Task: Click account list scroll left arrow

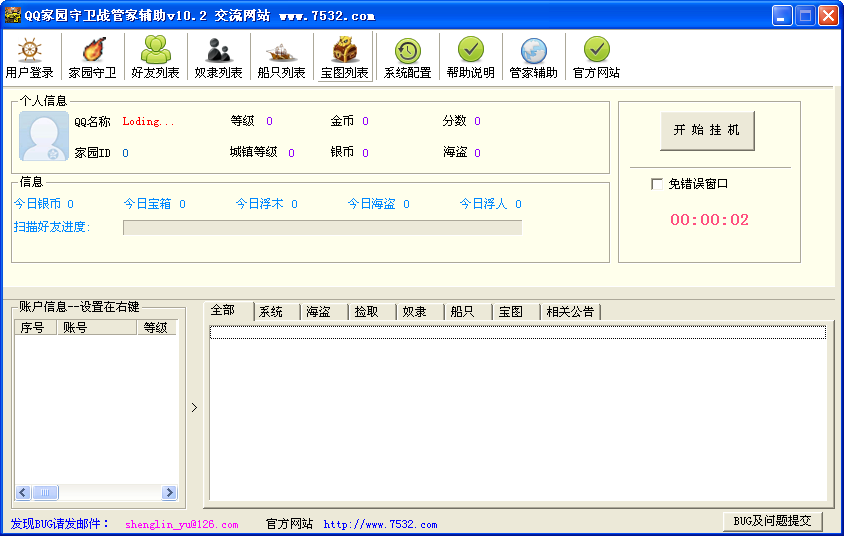Action: coord(23,492)
